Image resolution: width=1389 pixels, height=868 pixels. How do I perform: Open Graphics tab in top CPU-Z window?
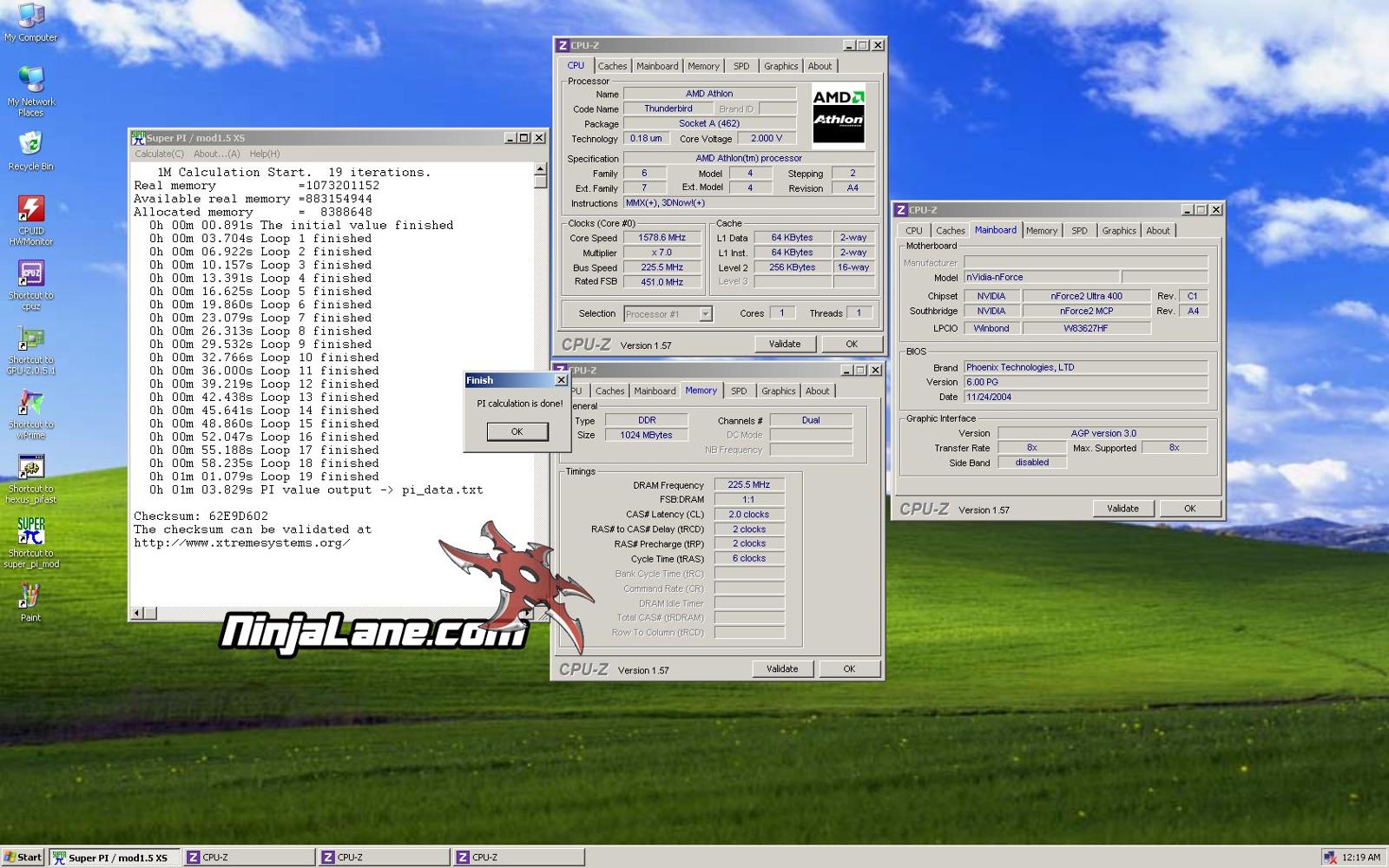(x=780, y=66)
